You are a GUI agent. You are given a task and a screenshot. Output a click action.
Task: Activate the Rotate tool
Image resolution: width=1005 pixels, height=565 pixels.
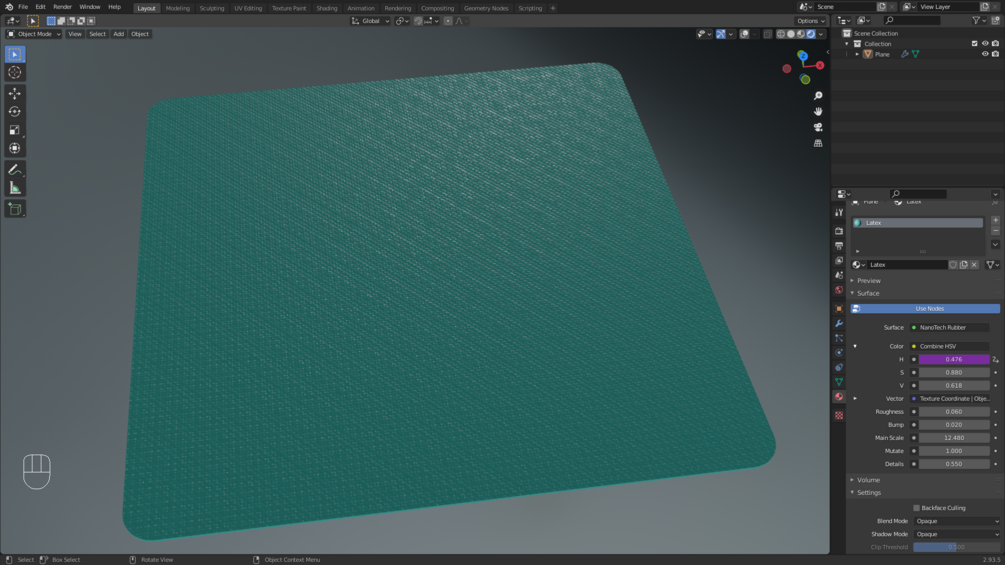click(15, 111)
